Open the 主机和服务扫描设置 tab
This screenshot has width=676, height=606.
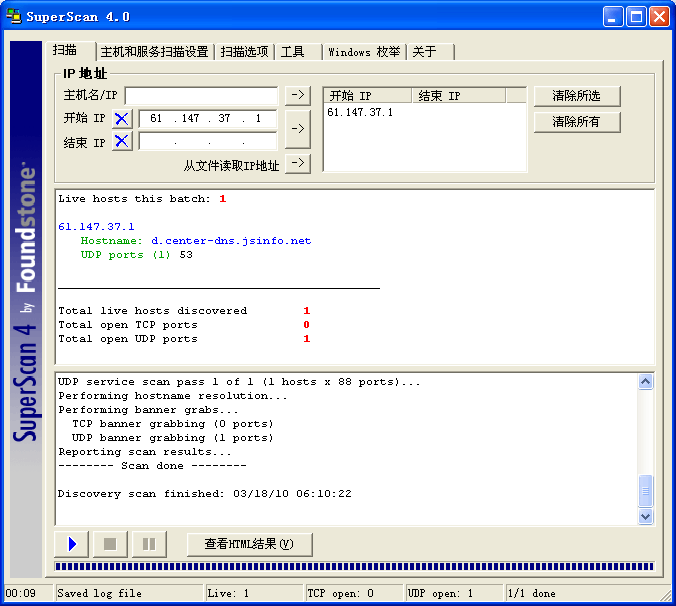[x=154, y=52]
